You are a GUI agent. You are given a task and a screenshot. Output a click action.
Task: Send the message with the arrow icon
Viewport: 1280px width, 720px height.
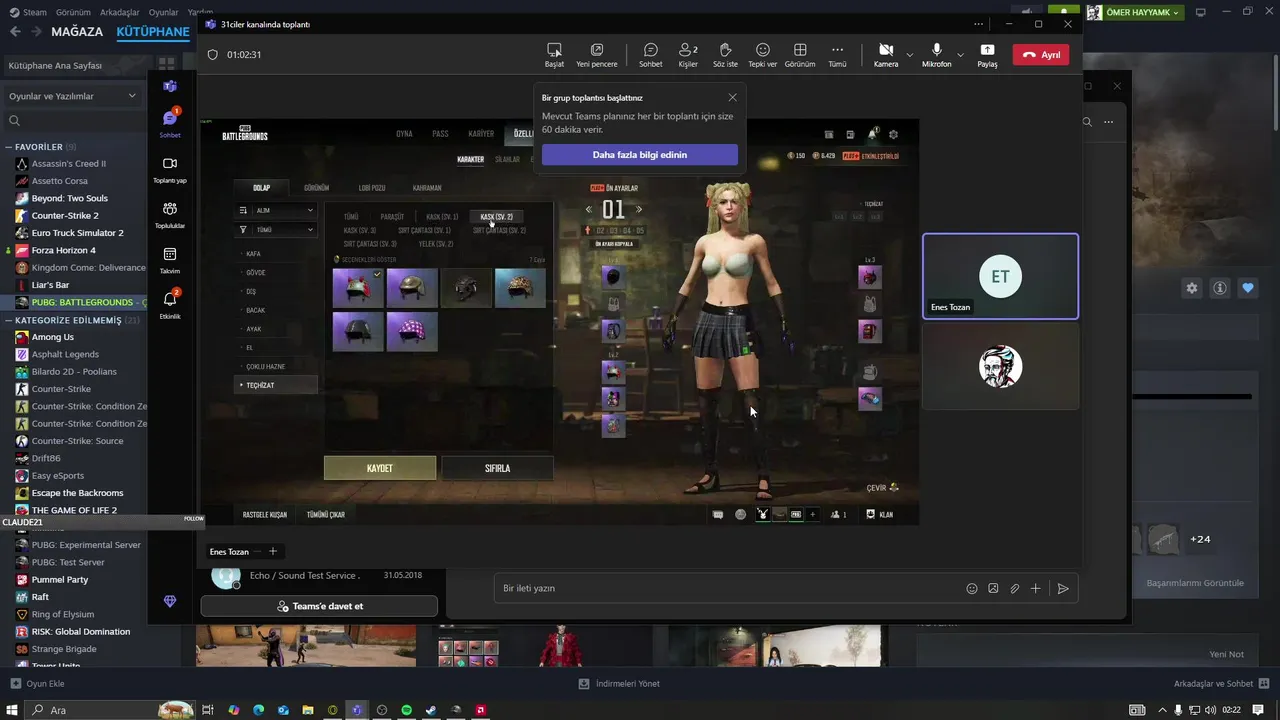(1063, 589)
